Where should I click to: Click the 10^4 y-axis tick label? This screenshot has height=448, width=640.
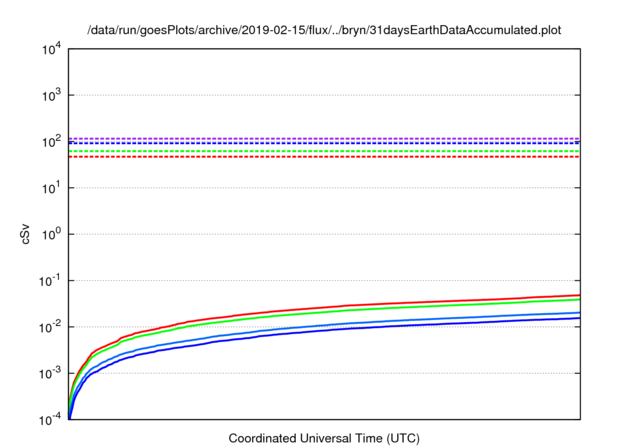51,49
